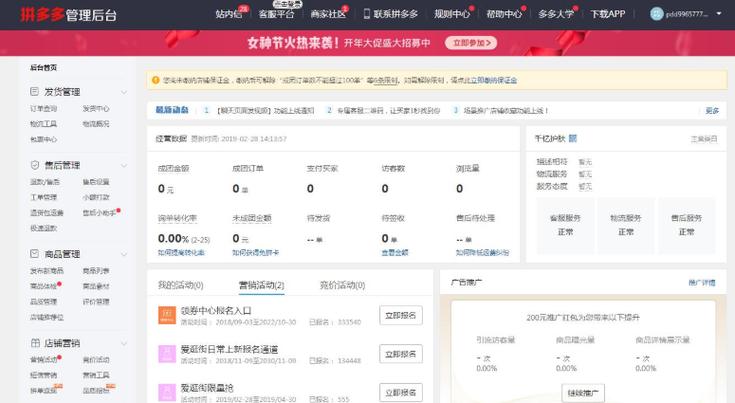Switch to 我的活动(0) tab
735x403 pixels.
(x=180, y=285)
